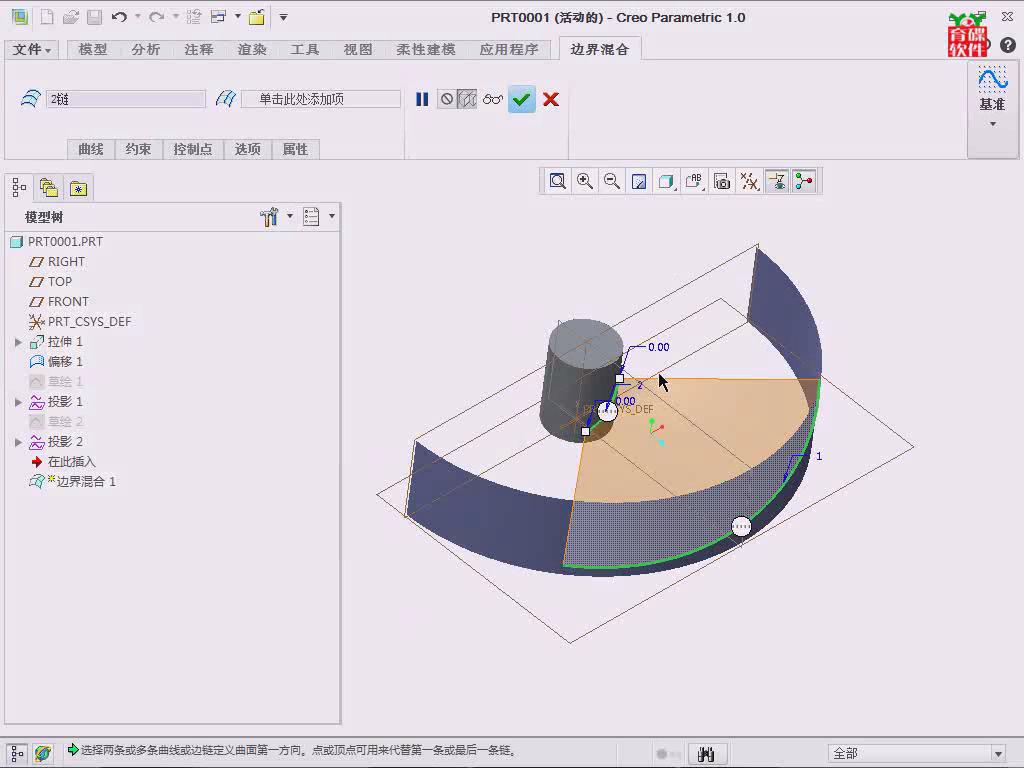Open the 全部 selection filter dropdown
Image resolution: width=1024 pixels, height=768 pixels.
998,754
